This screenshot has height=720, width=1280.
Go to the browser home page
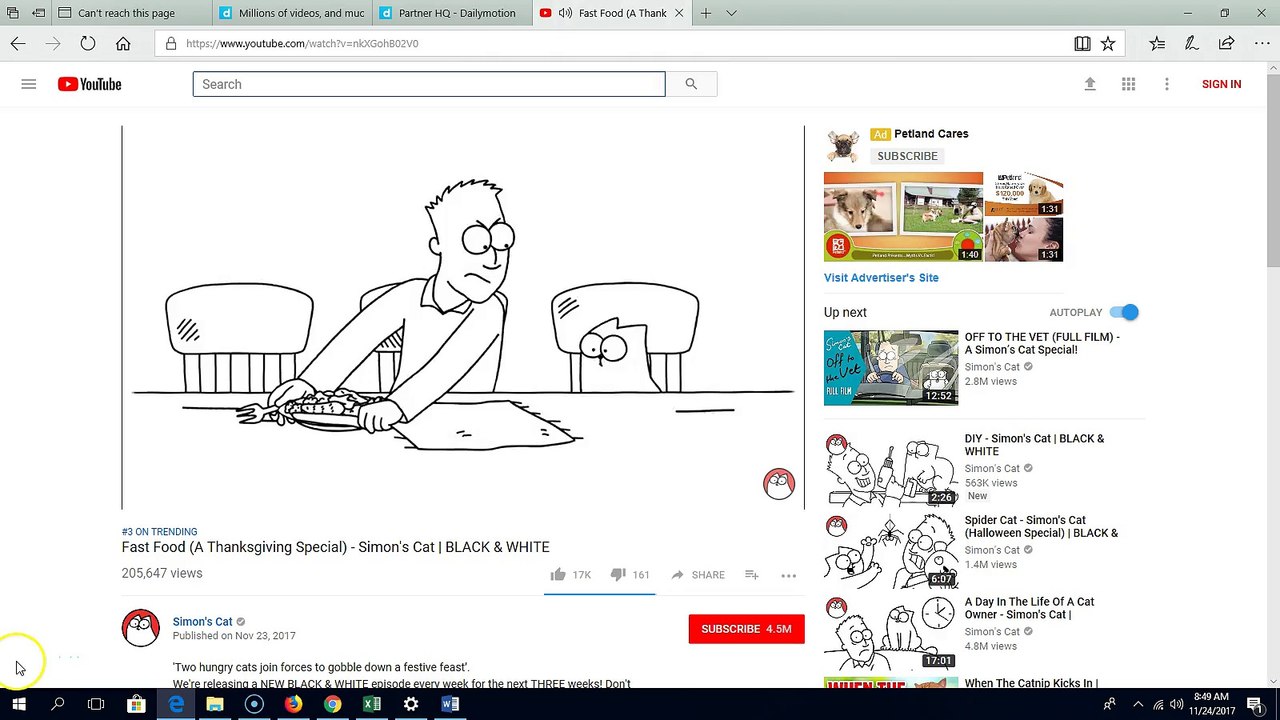[x=123, y=43]
